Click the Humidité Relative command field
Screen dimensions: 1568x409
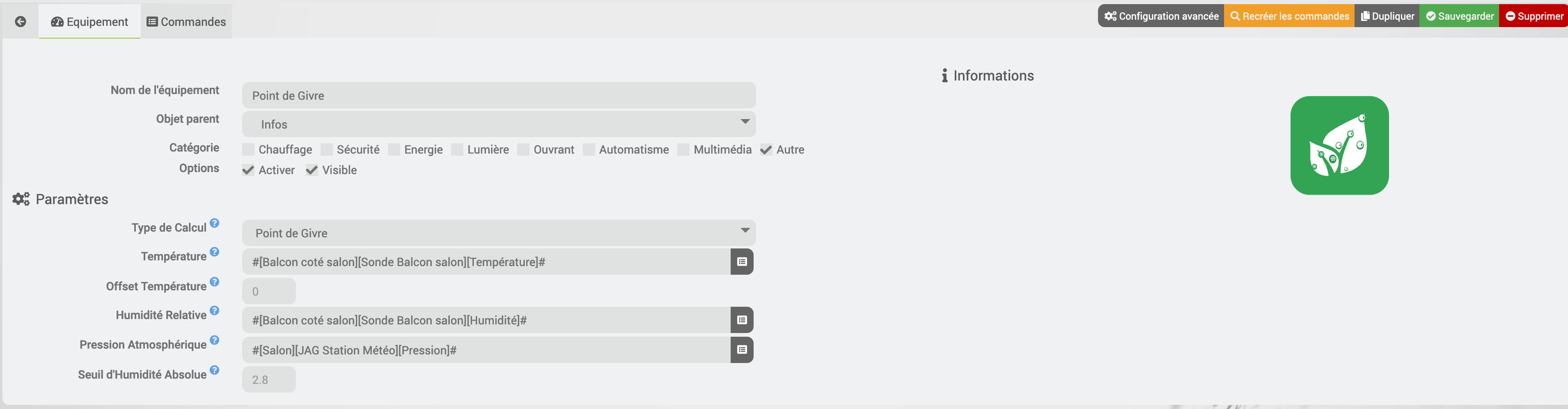486,320
